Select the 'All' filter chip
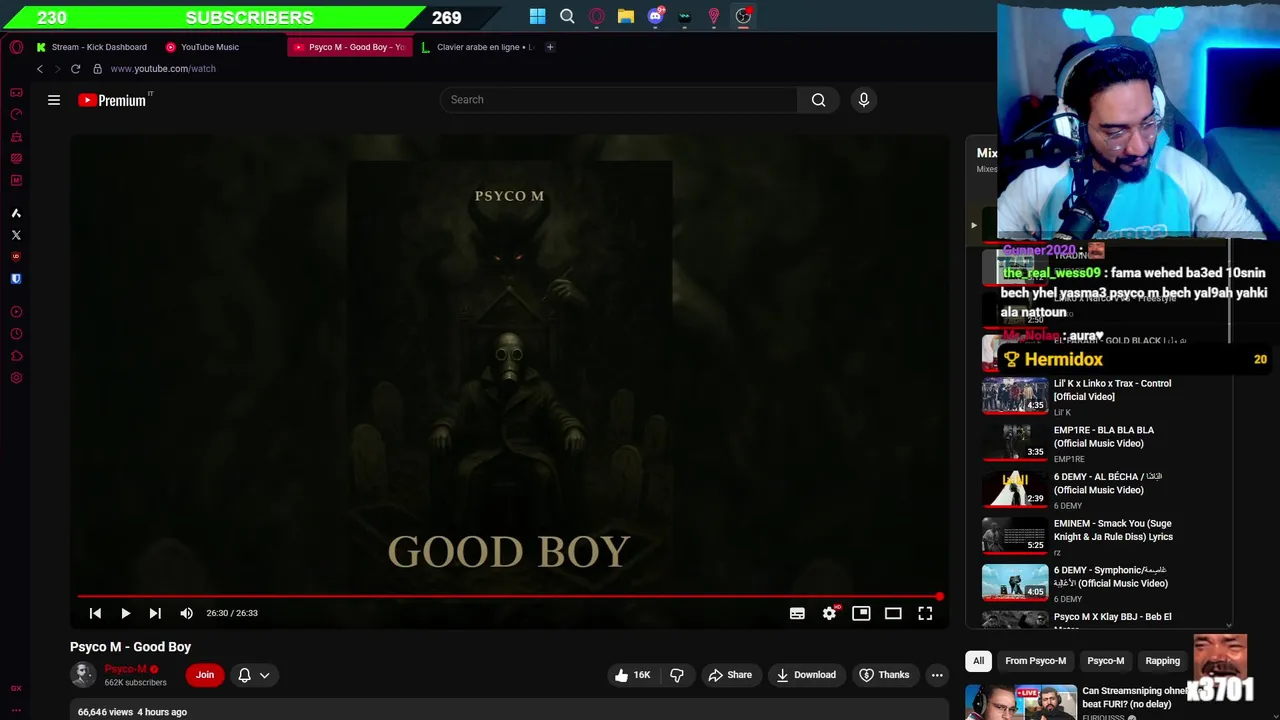This screenshot has width=1280, height=720. click(979, 661)
